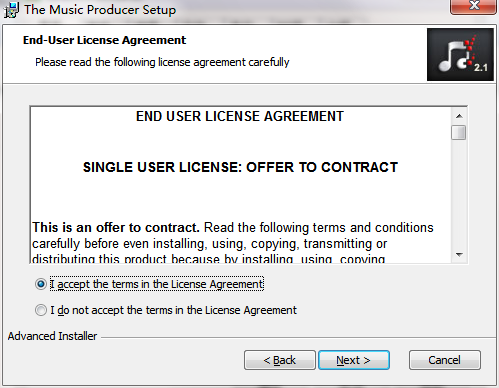Click the 'End-User License Agreement' page header
Viewport: 499px width, 388px height.
pyautogui.click(x=104, y=40)
